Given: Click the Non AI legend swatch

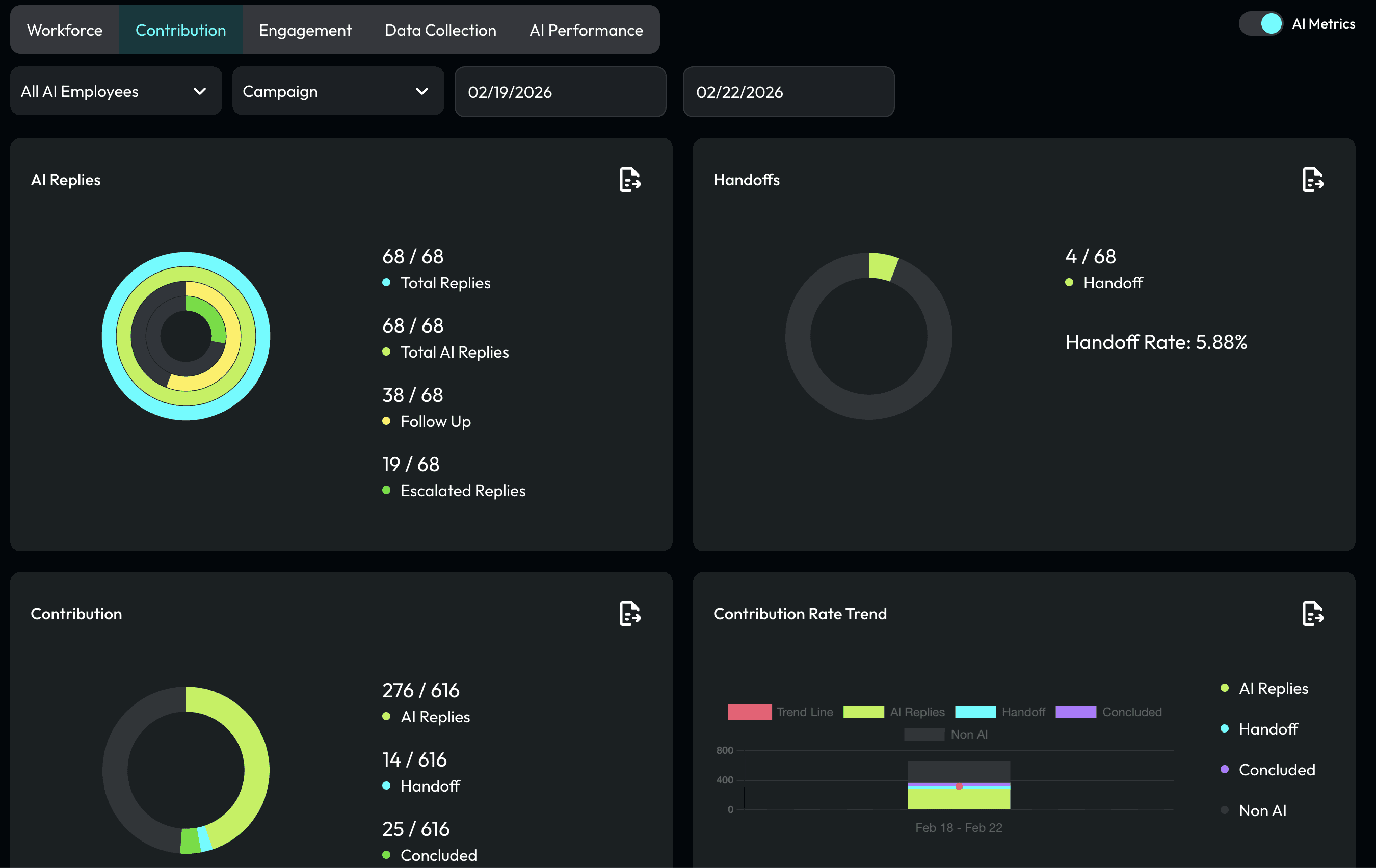Looking at the screenshot, I should pos(924,735).
